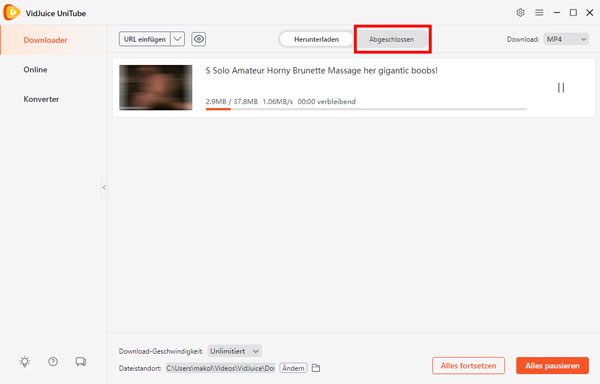Viewport: 600px width, 384px height.
Task: Open the hamburger menu icon
Action: click(x=539, y=13)
